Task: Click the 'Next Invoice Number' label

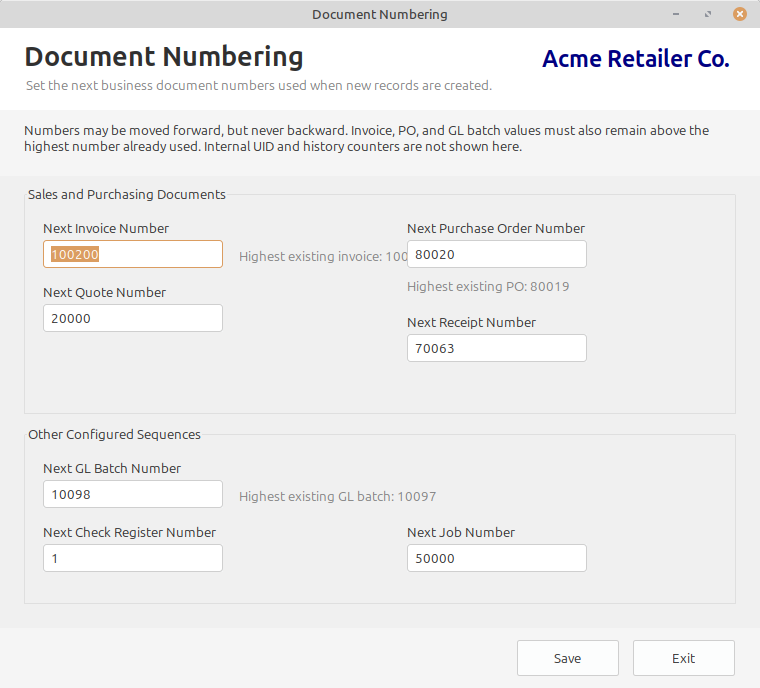Action: 106,228
